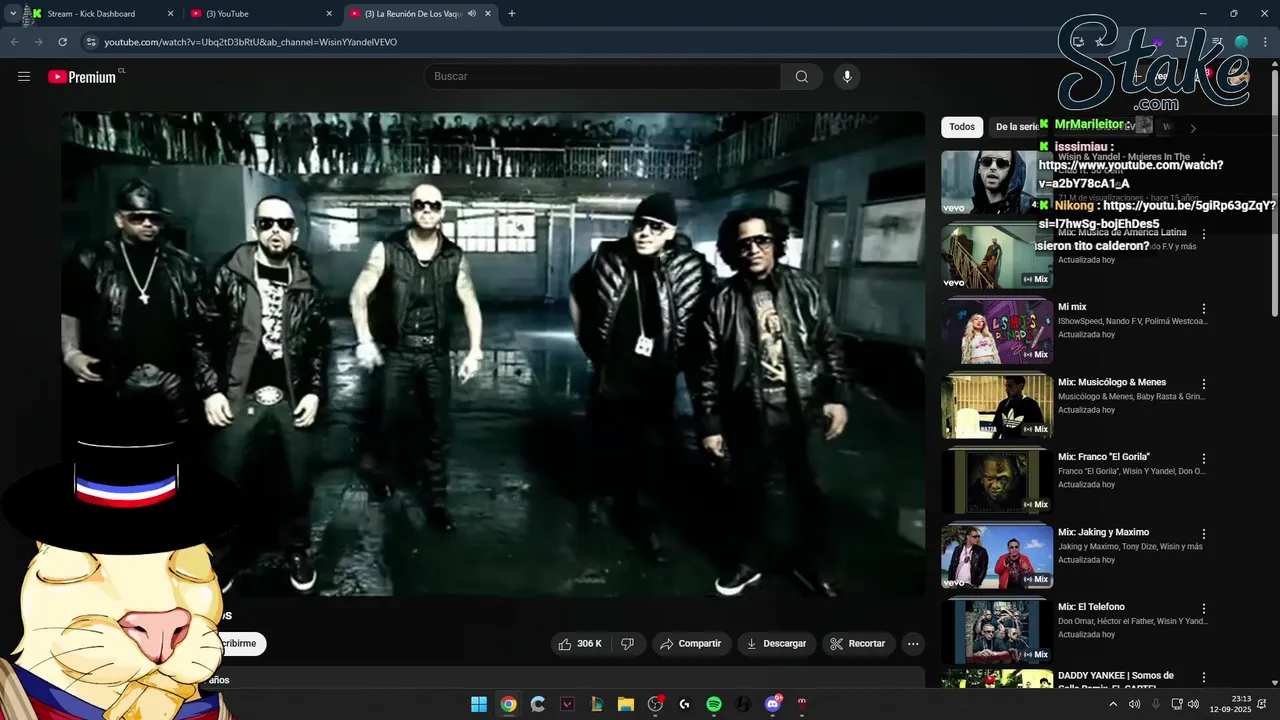The image size is (1280, 720).
Task: Go to YouTube Premium home logo
Action: pyautogui.click(x=83, y=77)
